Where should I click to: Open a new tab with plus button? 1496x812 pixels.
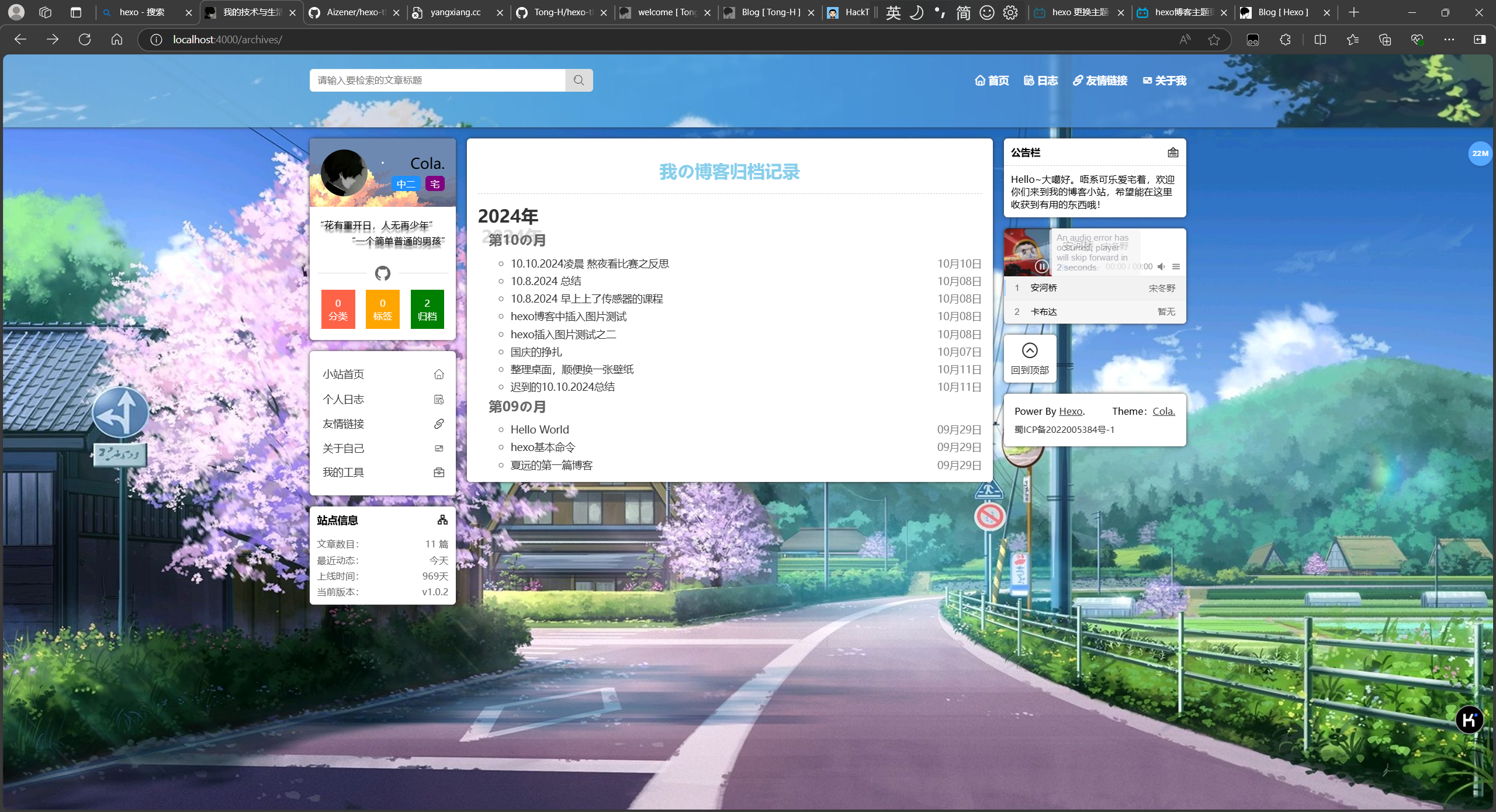pos(1354,12)
